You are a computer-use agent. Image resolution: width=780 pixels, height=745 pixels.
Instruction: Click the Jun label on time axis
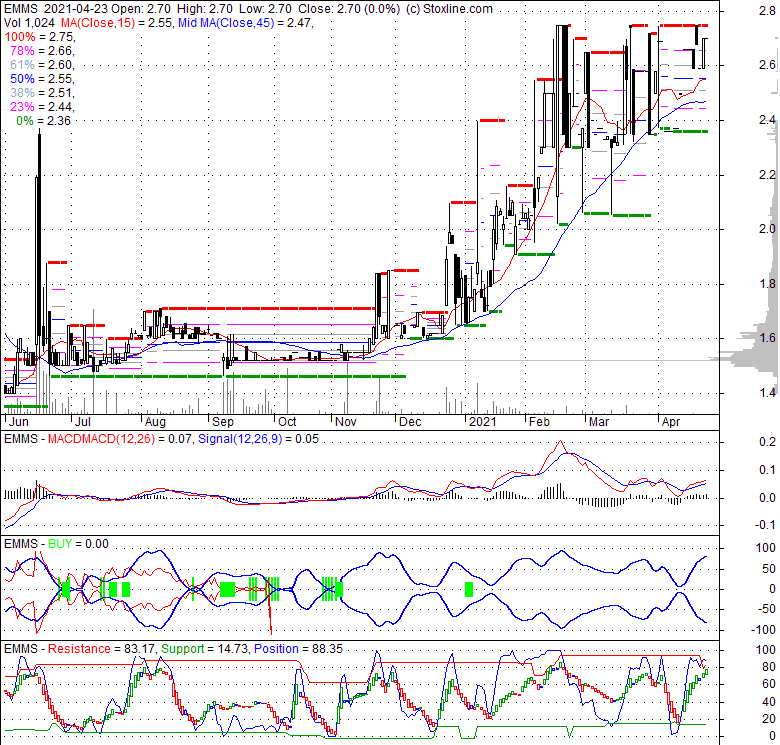(x=18, y=422)
